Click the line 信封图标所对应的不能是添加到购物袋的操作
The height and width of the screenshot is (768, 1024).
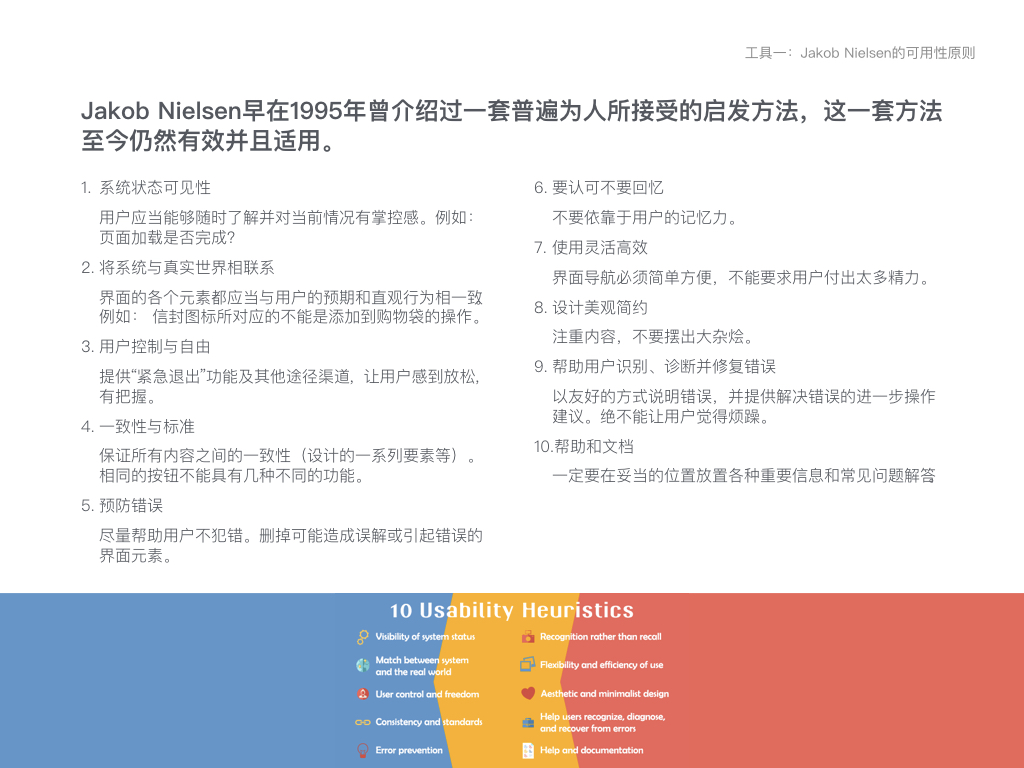click(x=319, y=317)
